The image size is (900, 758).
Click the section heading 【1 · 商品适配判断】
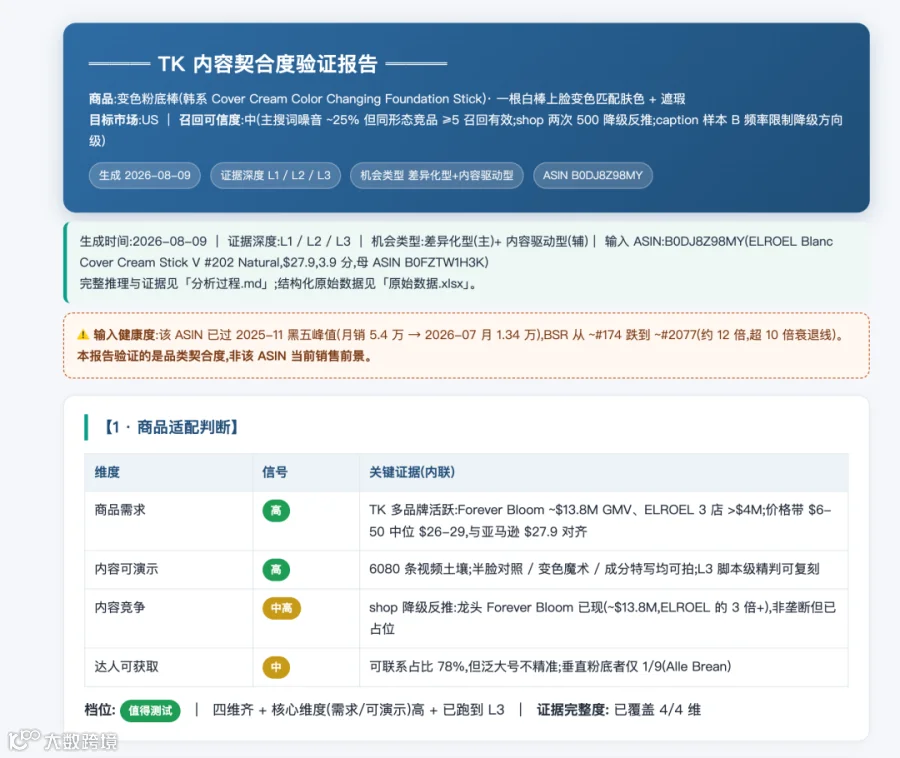[x=171, y=427]
